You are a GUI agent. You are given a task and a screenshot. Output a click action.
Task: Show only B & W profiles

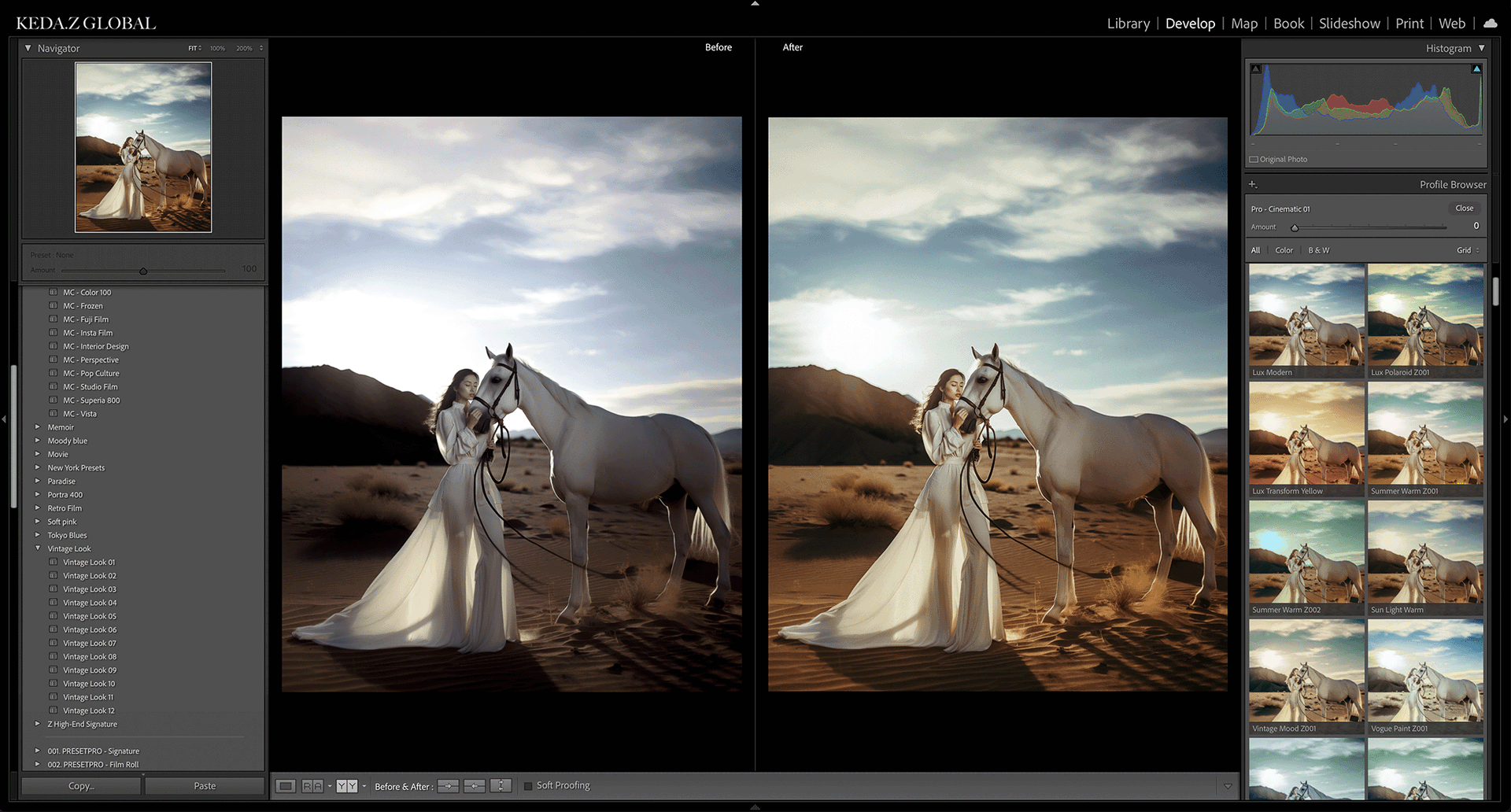(1318, 250)
